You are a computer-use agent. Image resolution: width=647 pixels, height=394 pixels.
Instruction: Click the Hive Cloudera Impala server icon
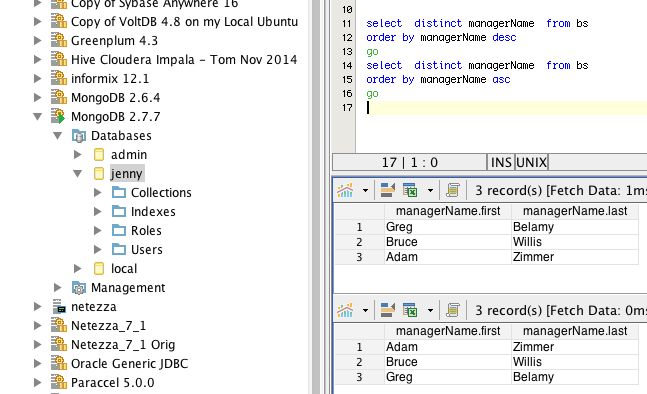pos(59,59)
